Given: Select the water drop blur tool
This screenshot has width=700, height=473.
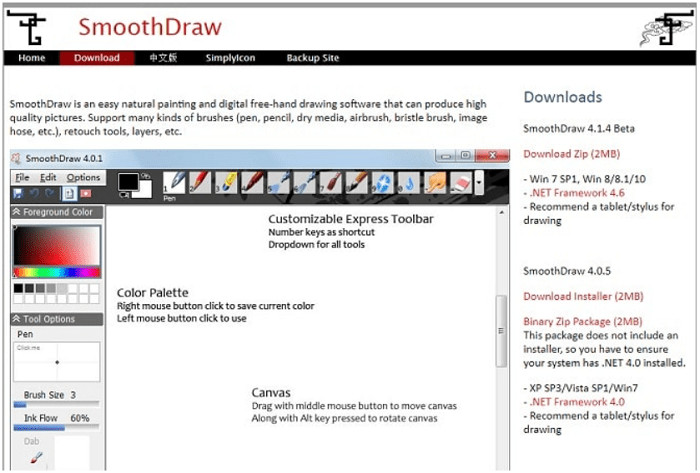Looking at the screenshot, I should pos(409,183).
